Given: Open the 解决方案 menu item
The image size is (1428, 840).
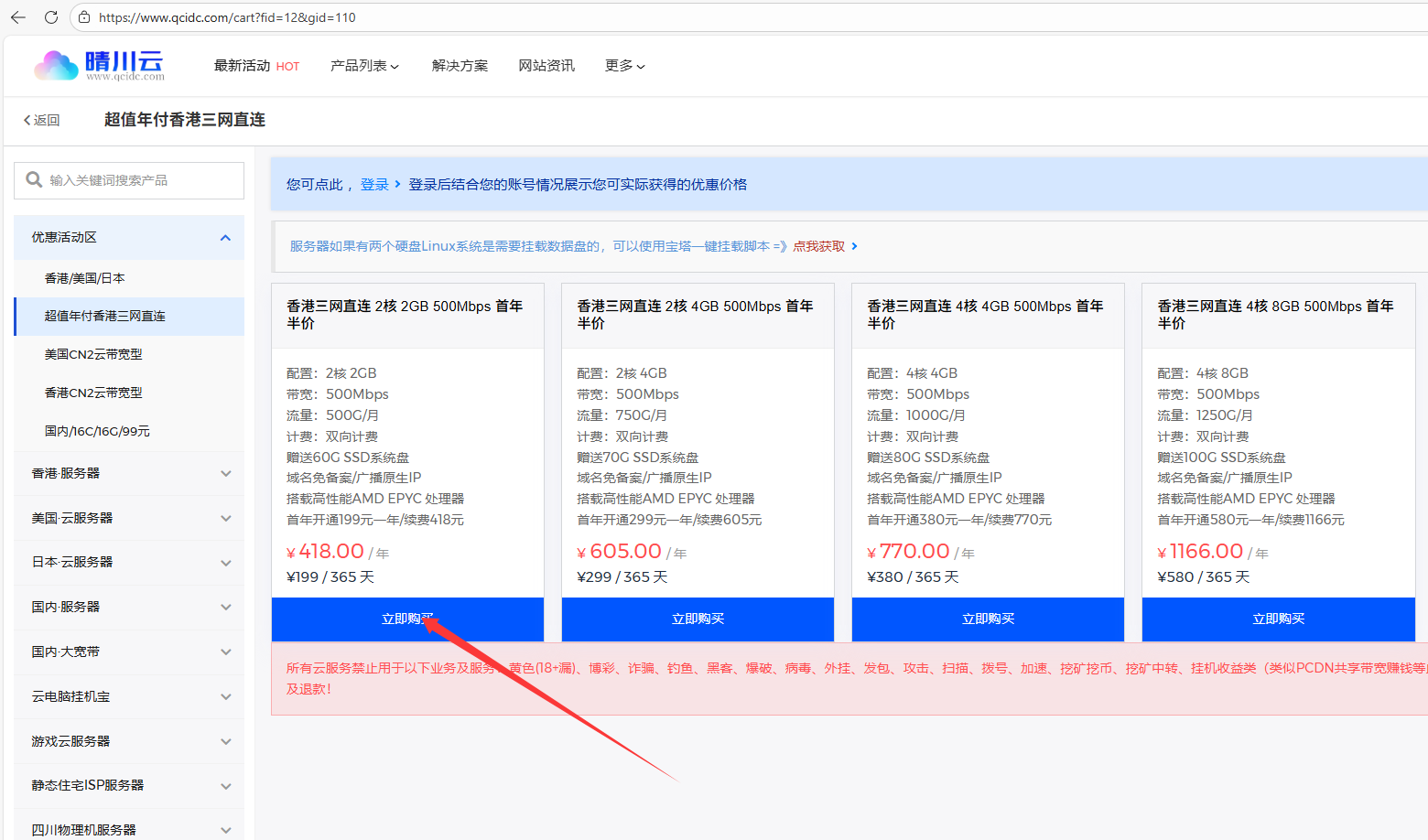Looking at the screenshot, I should [x=460, y=65].
